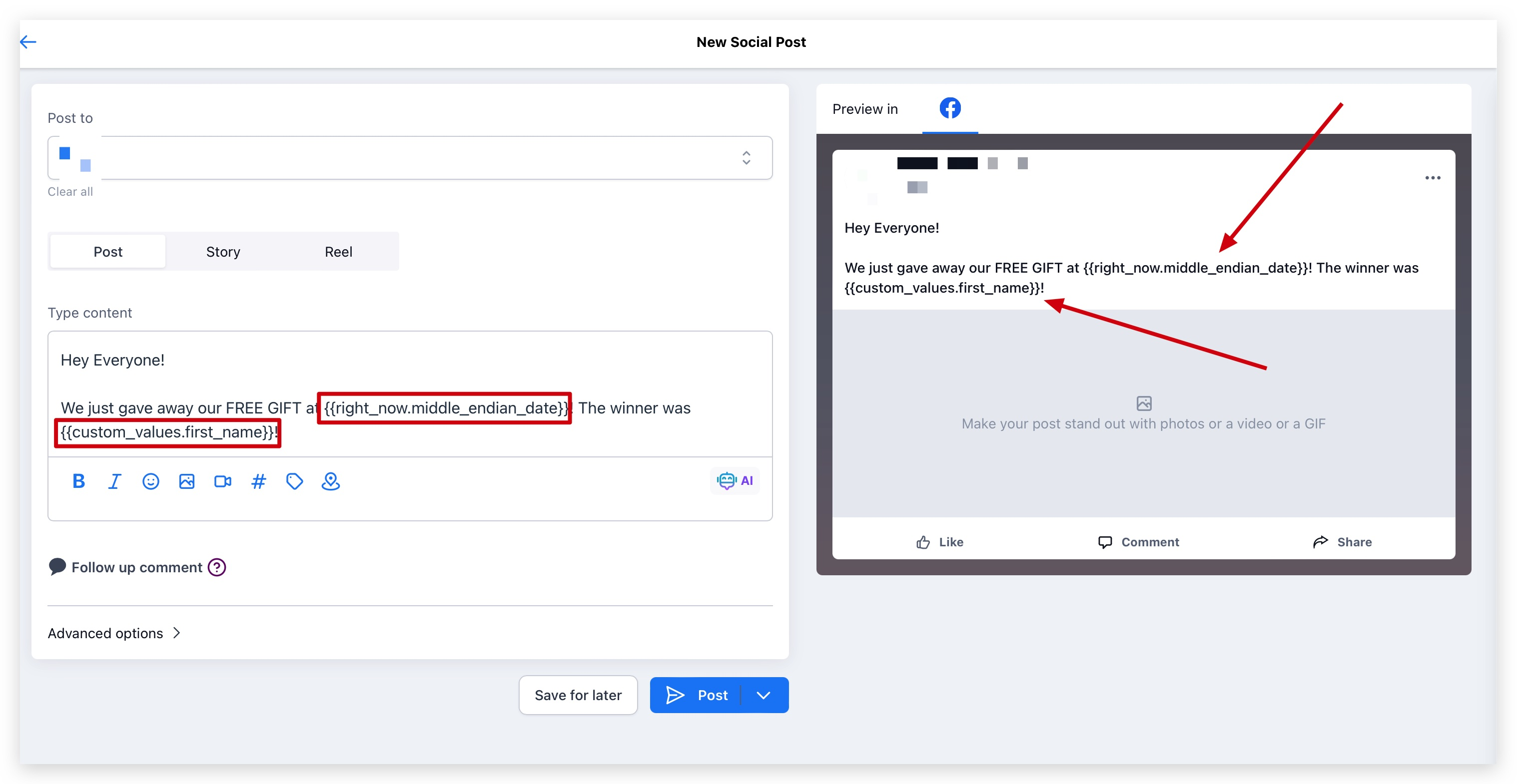Screen dimensions: 1517x784
Task: Apply italic formatting to text
Action: [114, 481]
